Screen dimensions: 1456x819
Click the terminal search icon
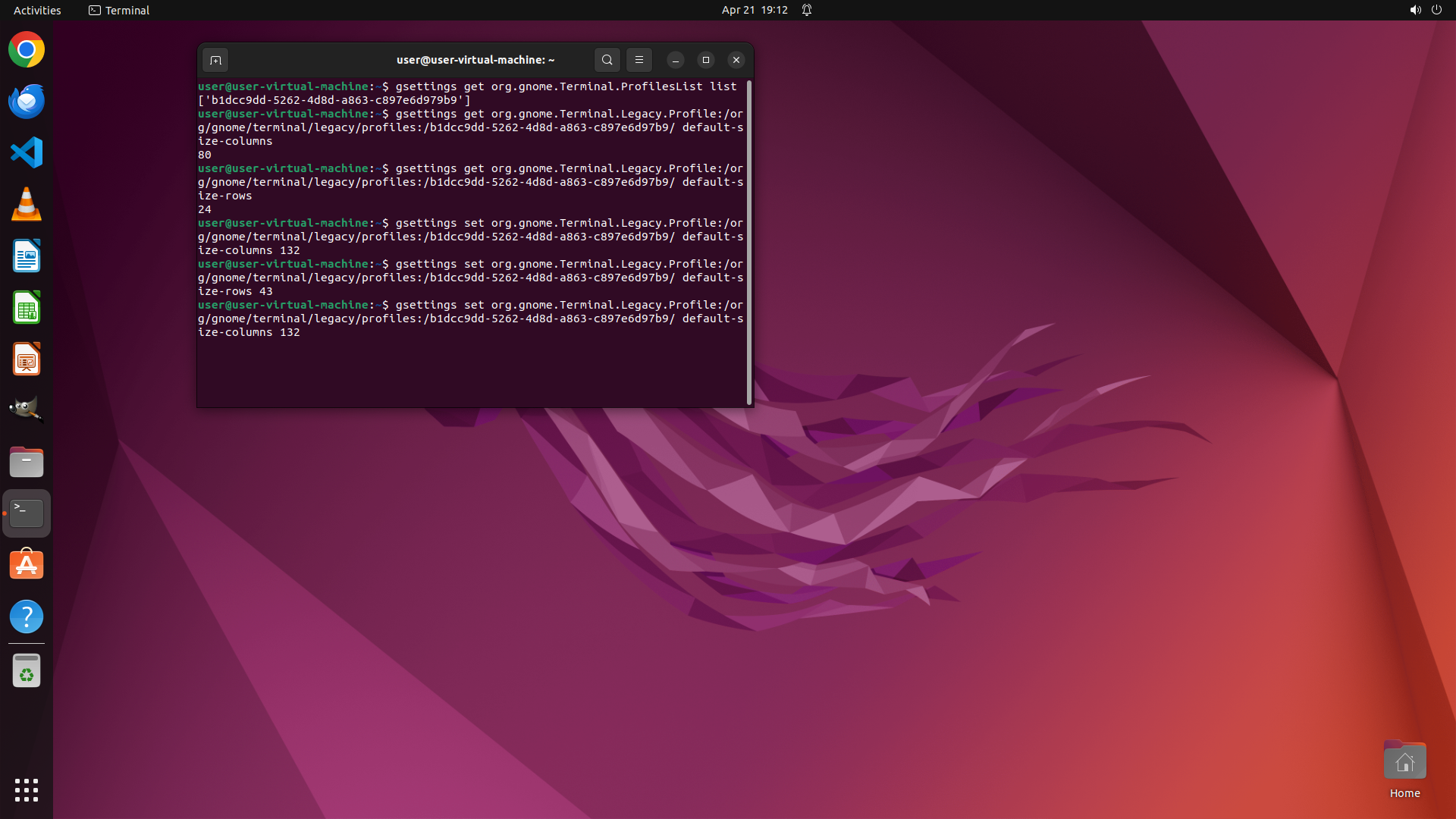coord(607,60)
